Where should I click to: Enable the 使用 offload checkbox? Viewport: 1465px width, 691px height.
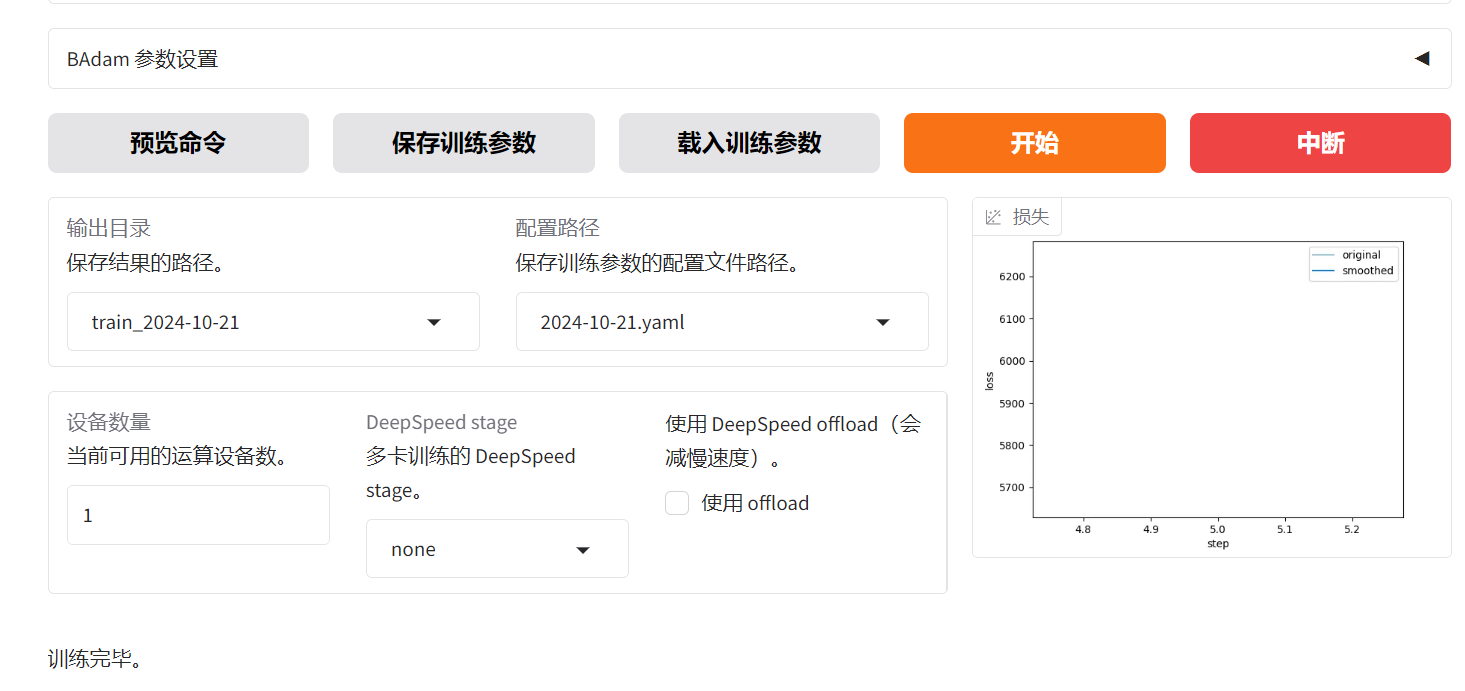tap(677, 503)
